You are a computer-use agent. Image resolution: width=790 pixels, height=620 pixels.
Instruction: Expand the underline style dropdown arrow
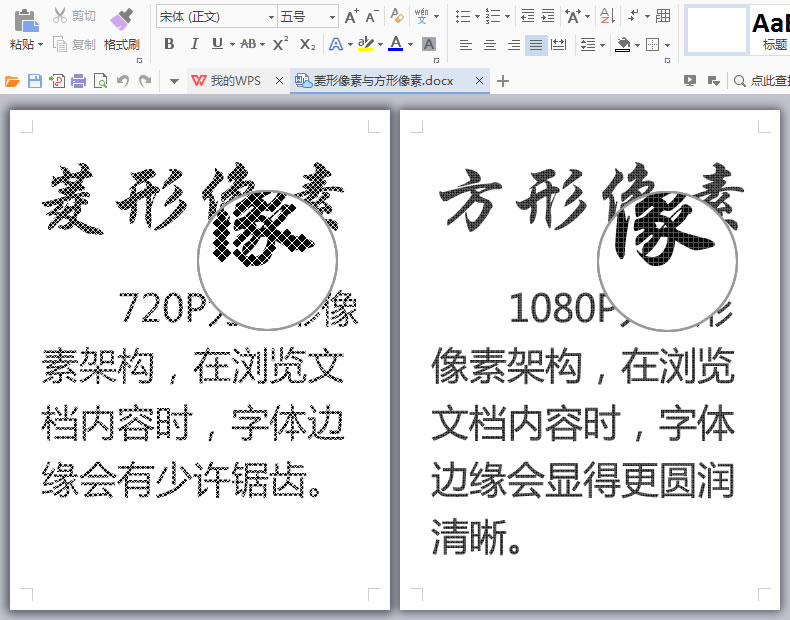(232, 44)
